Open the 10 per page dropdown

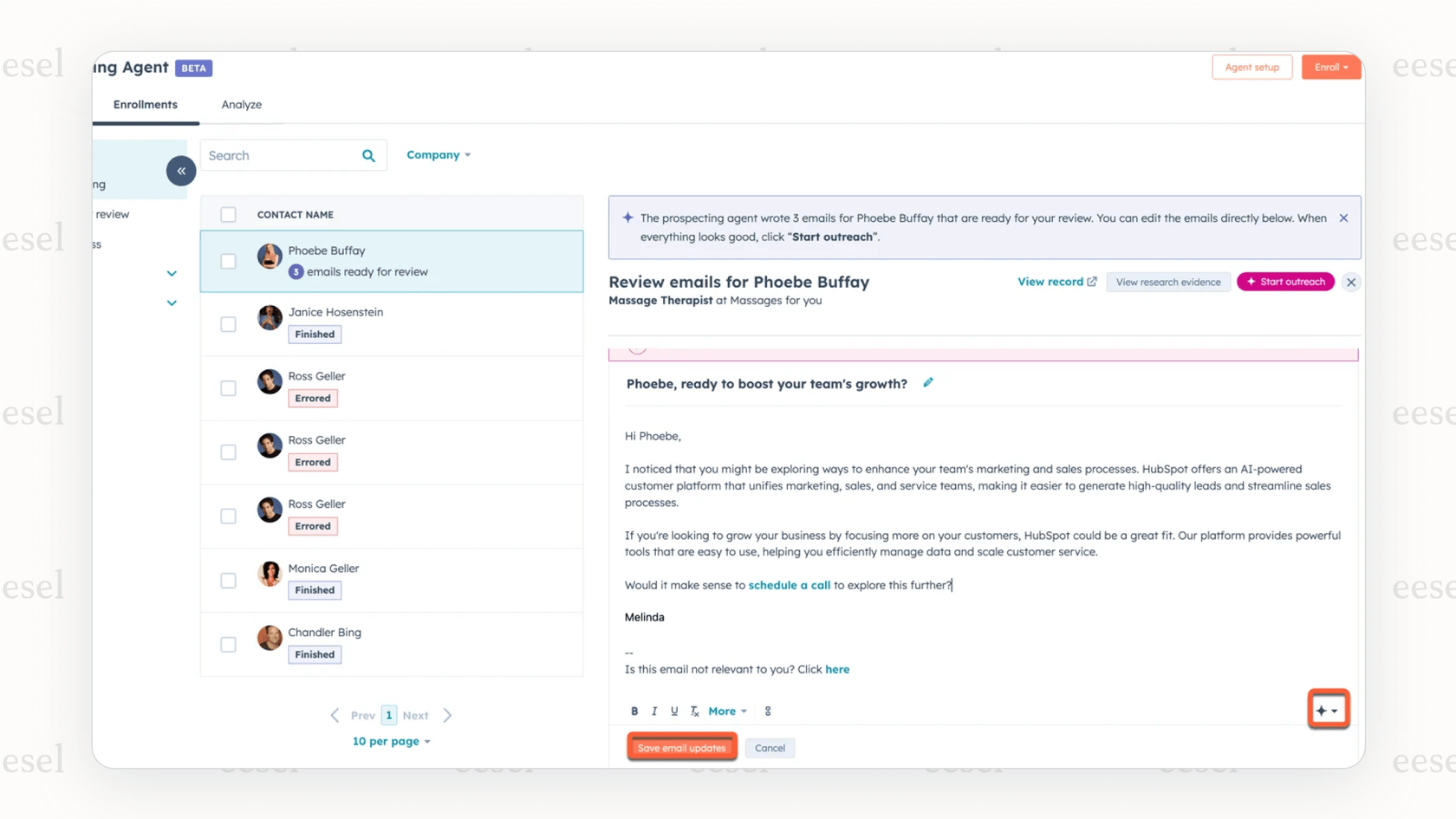pyautogui.click(x=391, y=741)
